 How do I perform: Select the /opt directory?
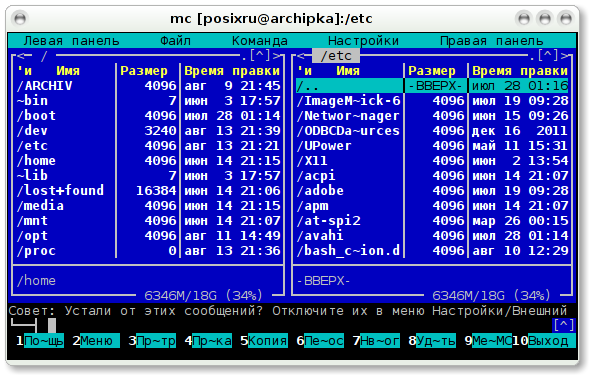pyautogui.click(x=148, y=236)
